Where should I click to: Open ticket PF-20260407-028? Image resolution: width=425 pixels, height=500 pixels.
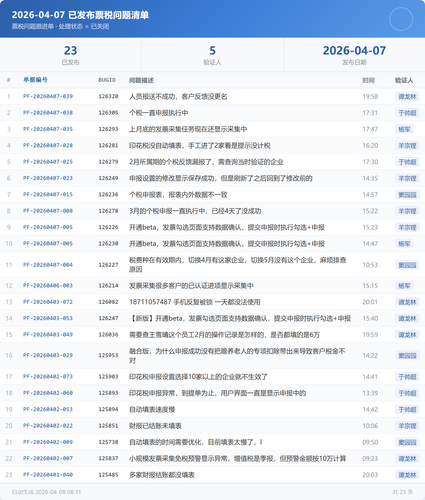(x=48, y=145)
